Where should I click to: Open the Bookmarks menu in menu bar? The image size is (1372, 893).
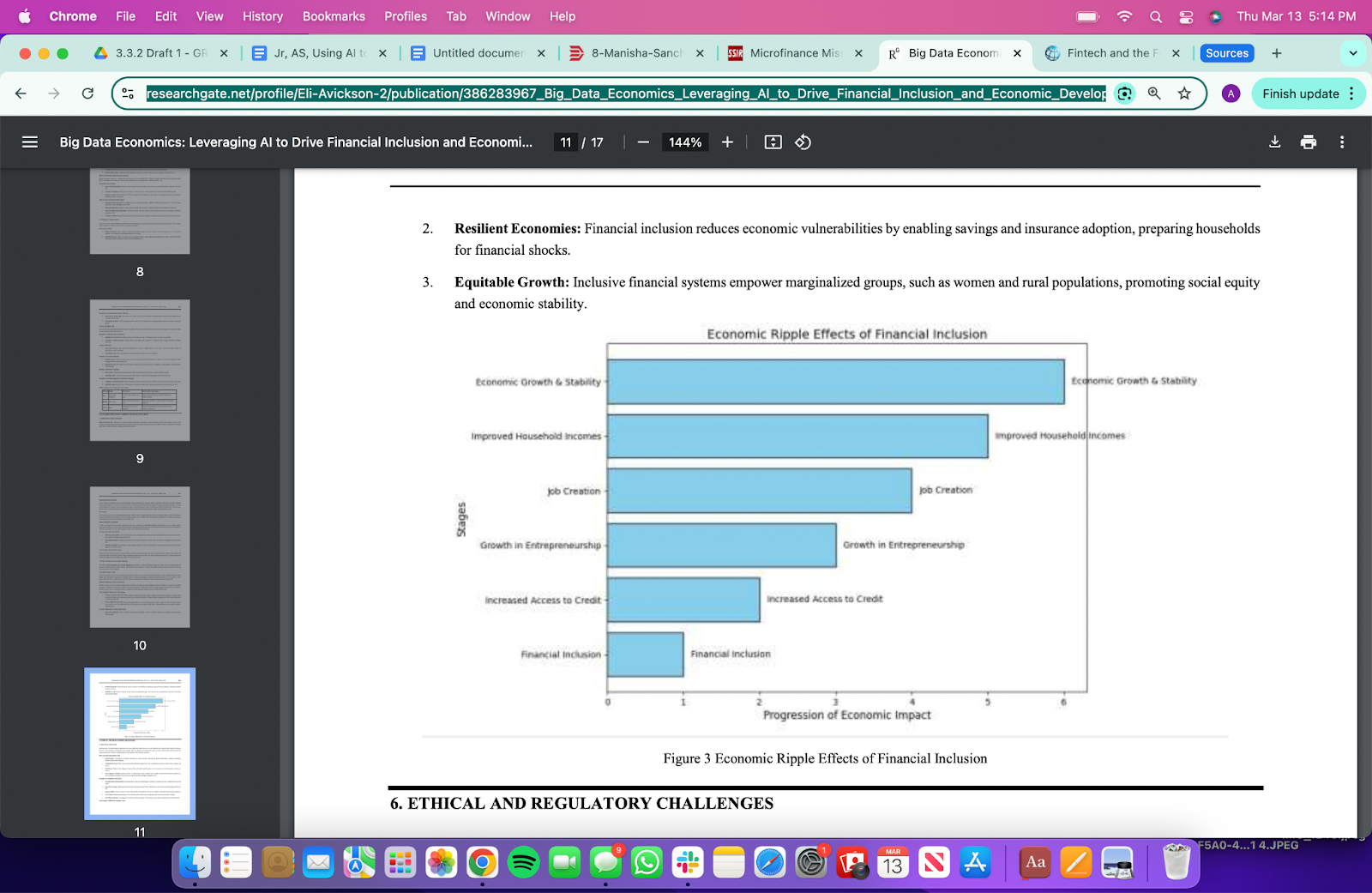click(334, 16)
